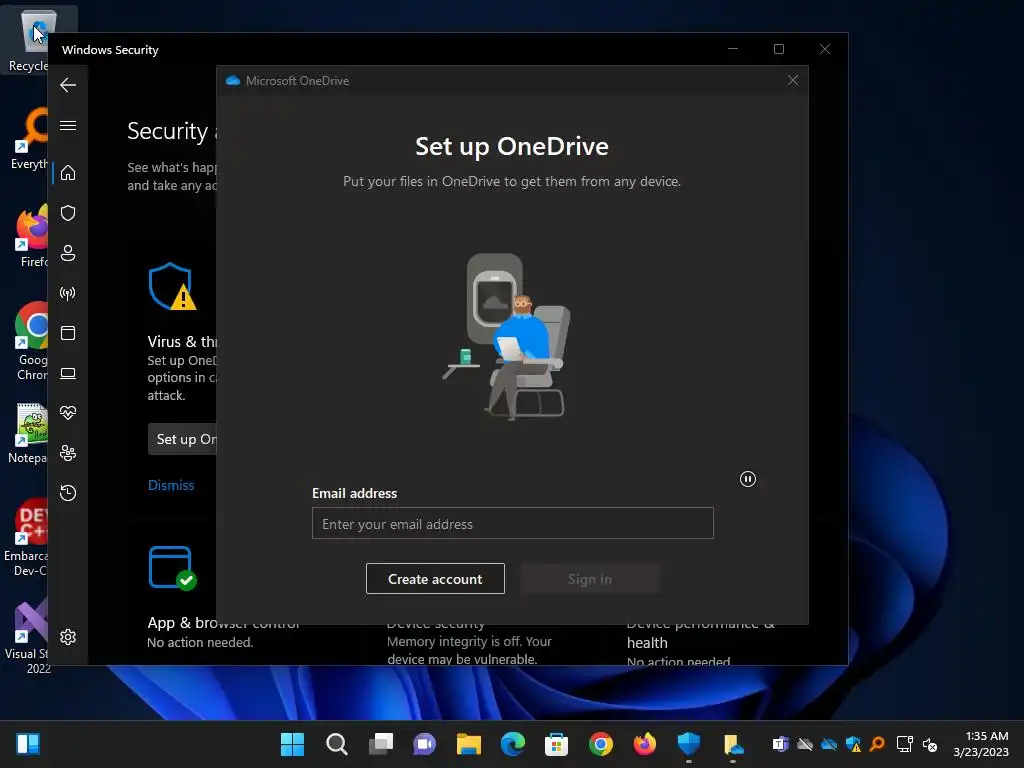The height and width of the screenshot is (768, 1024).
Task: Select Home icon in Windows Security sidebar
Action: 68,172
